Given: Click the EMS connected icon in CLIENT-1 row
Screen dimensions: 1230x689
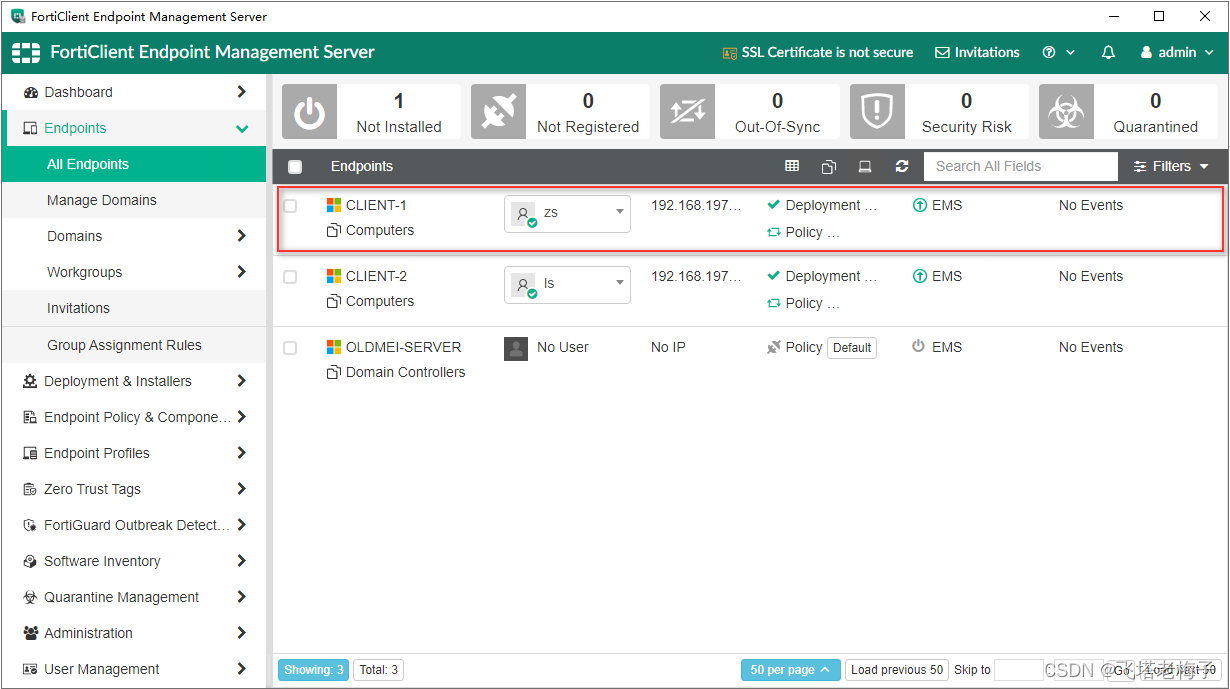Looking at the screenshot, I should pos(920,205).
